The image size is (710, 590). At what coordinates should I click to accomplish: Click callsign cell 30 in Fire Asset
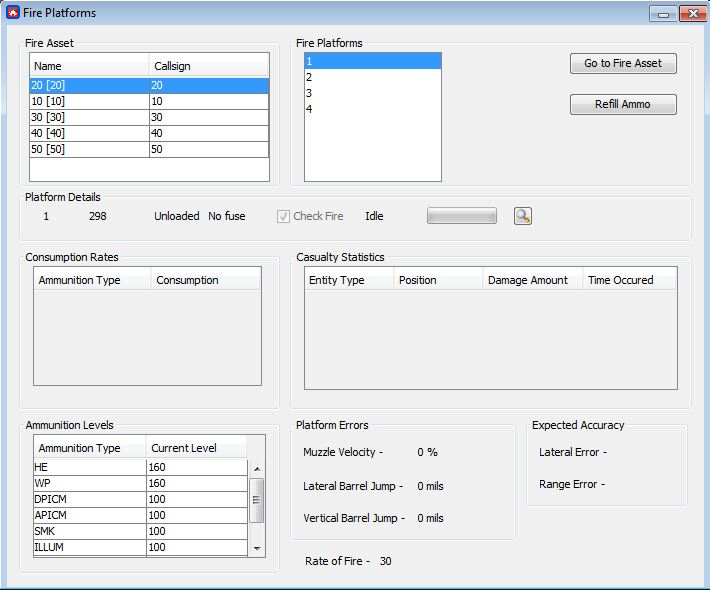[x=209, y=117]
